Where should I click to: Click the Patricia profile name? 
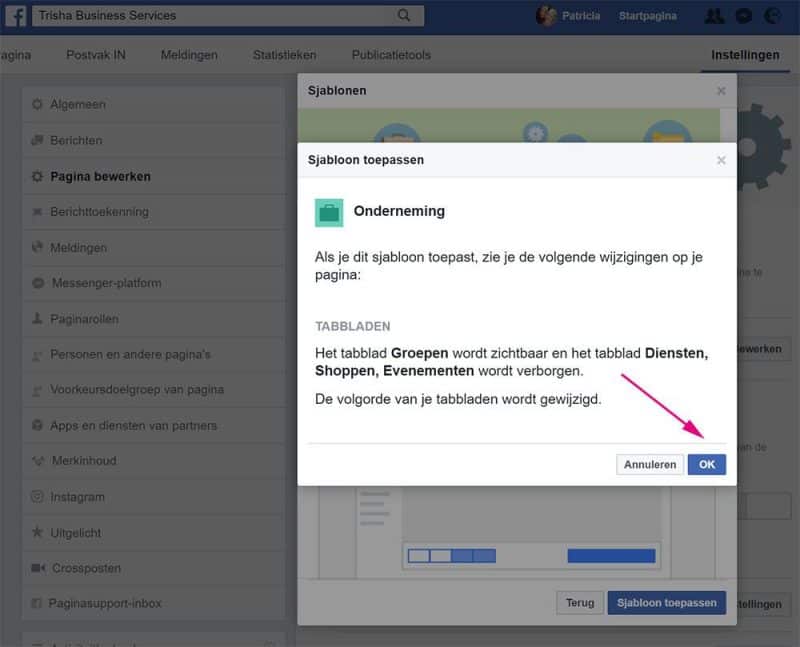[581, 16]
